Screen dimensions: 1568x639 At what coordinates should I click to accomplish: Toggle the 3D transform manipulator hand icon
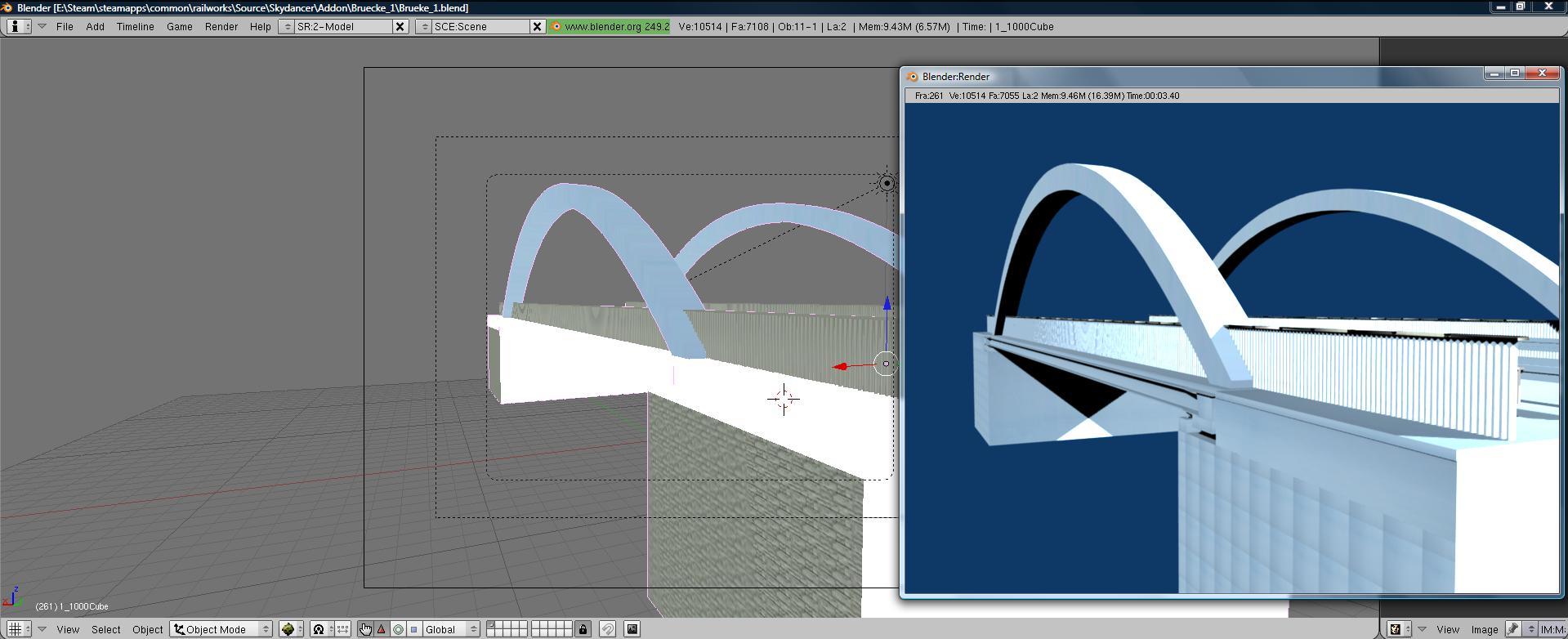365,629
